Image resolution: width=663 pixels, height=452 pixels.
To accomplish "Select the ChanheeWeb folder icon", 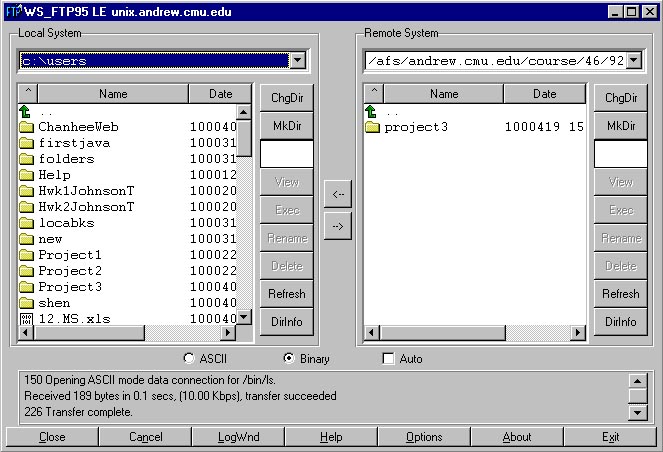I will point(26,127).
